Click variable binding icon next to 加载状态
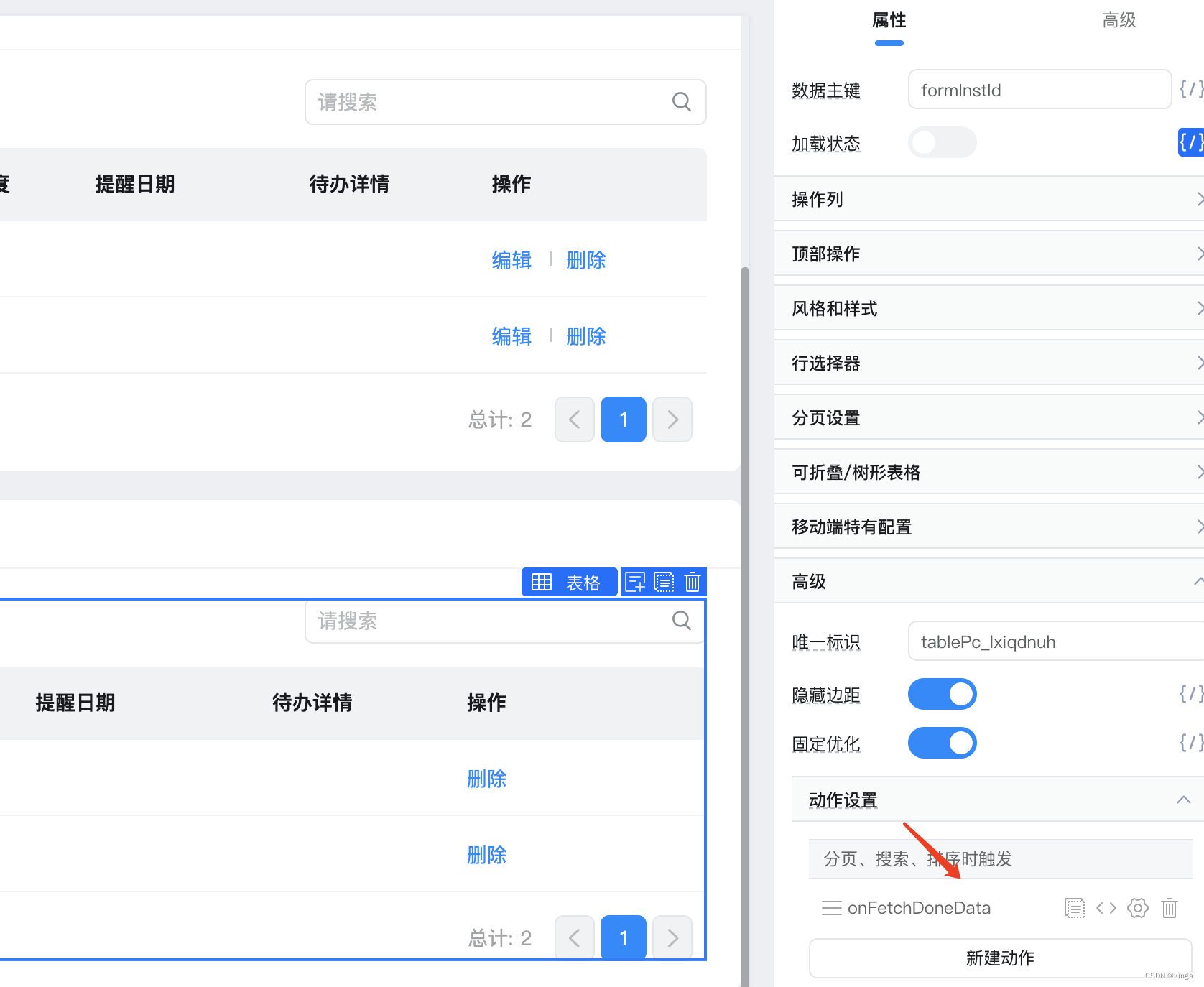Image resolution: width=1204 pixels, height=987 pixels. [1190, 142]
